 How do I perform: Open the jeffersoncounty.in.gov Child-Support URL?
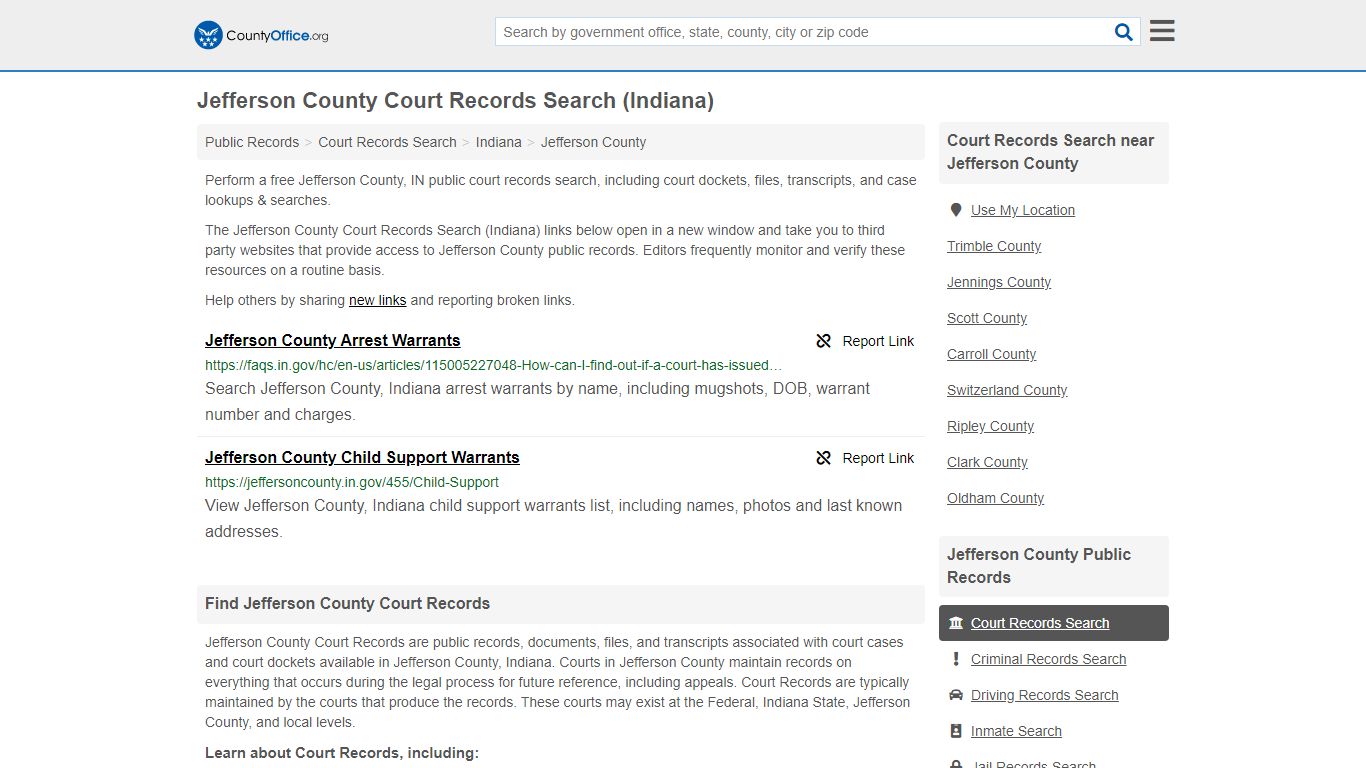pyautogui.click(x=352, y=482)
